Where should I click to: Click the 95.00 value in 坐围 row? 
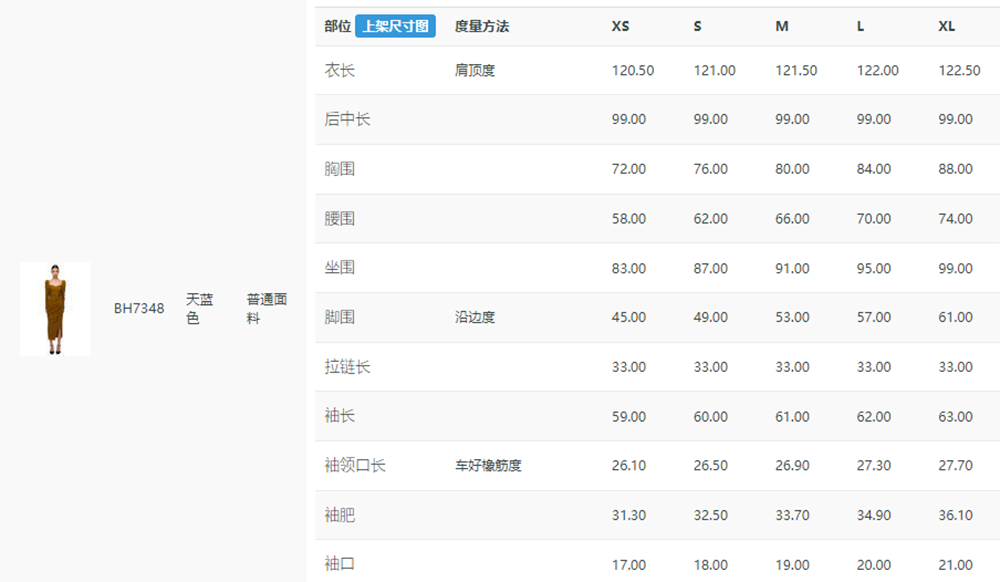pos(874,268)
